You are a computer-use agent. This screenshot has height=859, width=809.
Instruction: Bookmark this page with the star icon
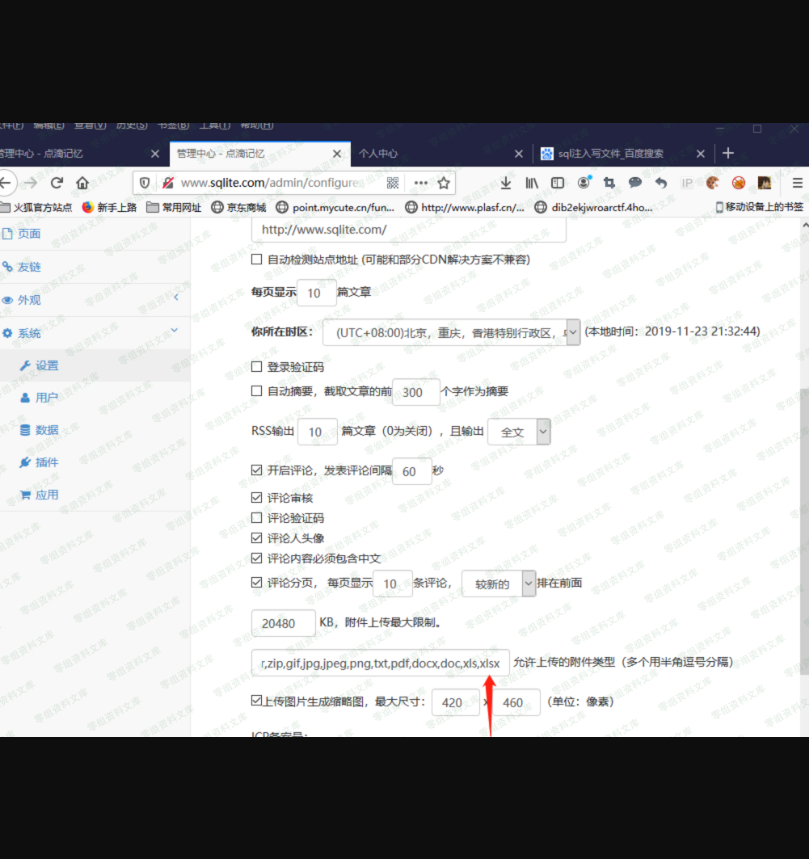(x=444, y=183)
